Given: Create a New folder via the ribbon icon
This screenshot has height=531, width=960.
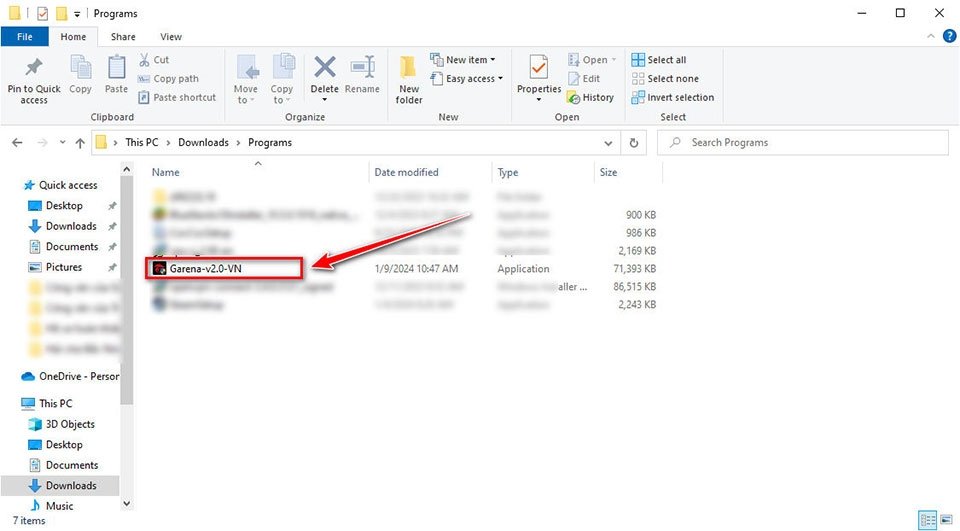Looking at the screenshot, I should (x=408, y=67).
